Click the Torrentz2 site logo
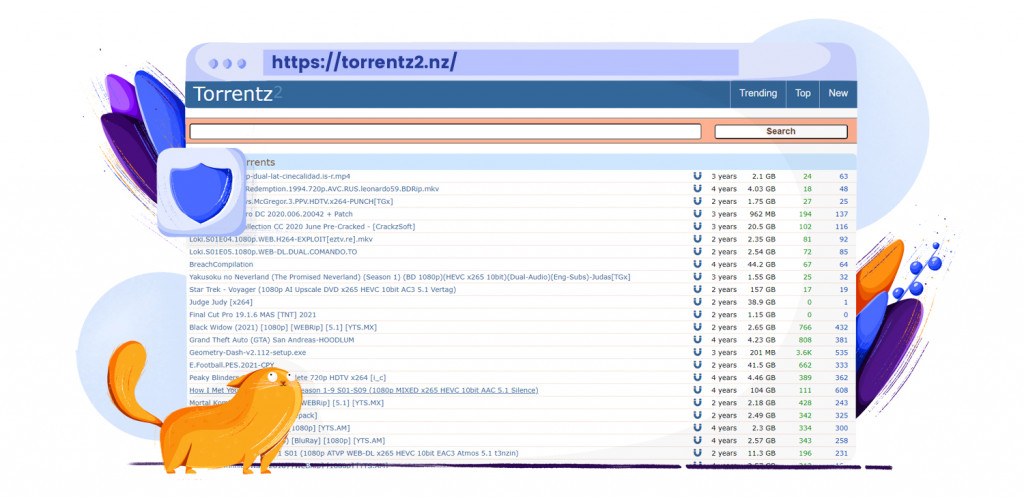Screen dimensions: 1024x498 [238, 94]
